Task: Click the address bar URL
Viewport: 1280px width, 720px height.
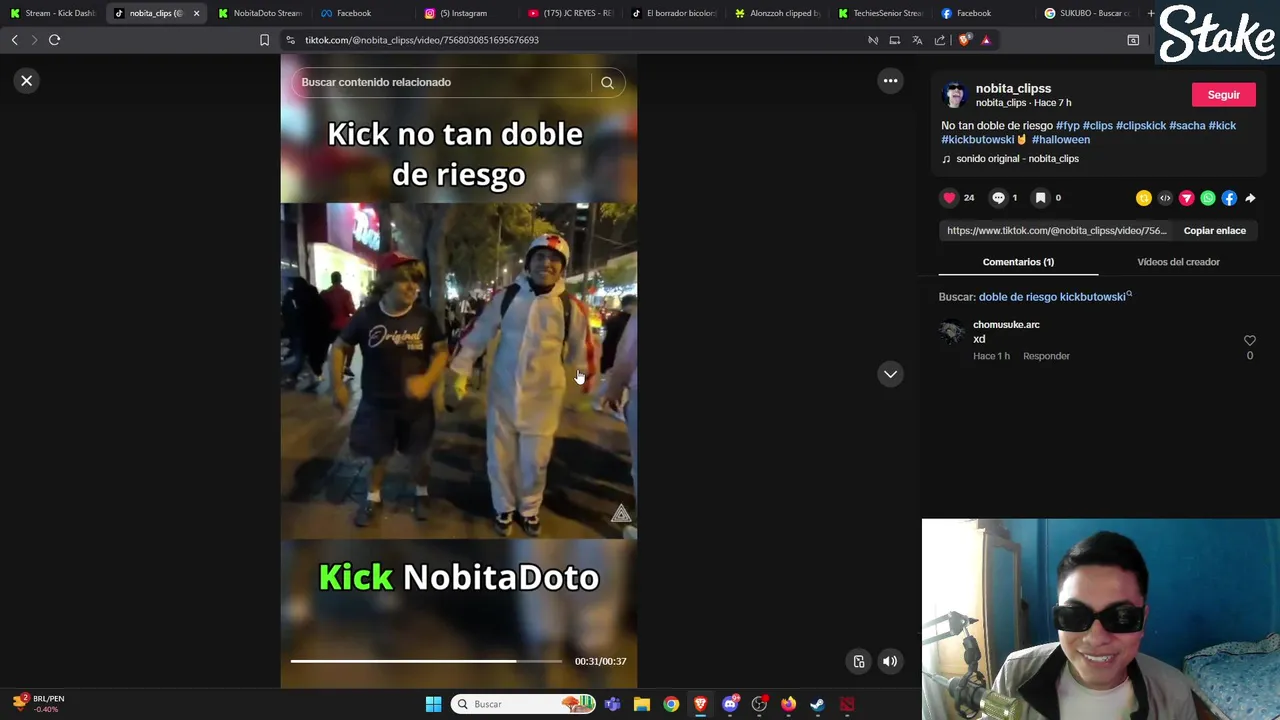Action: pos(422,40)
